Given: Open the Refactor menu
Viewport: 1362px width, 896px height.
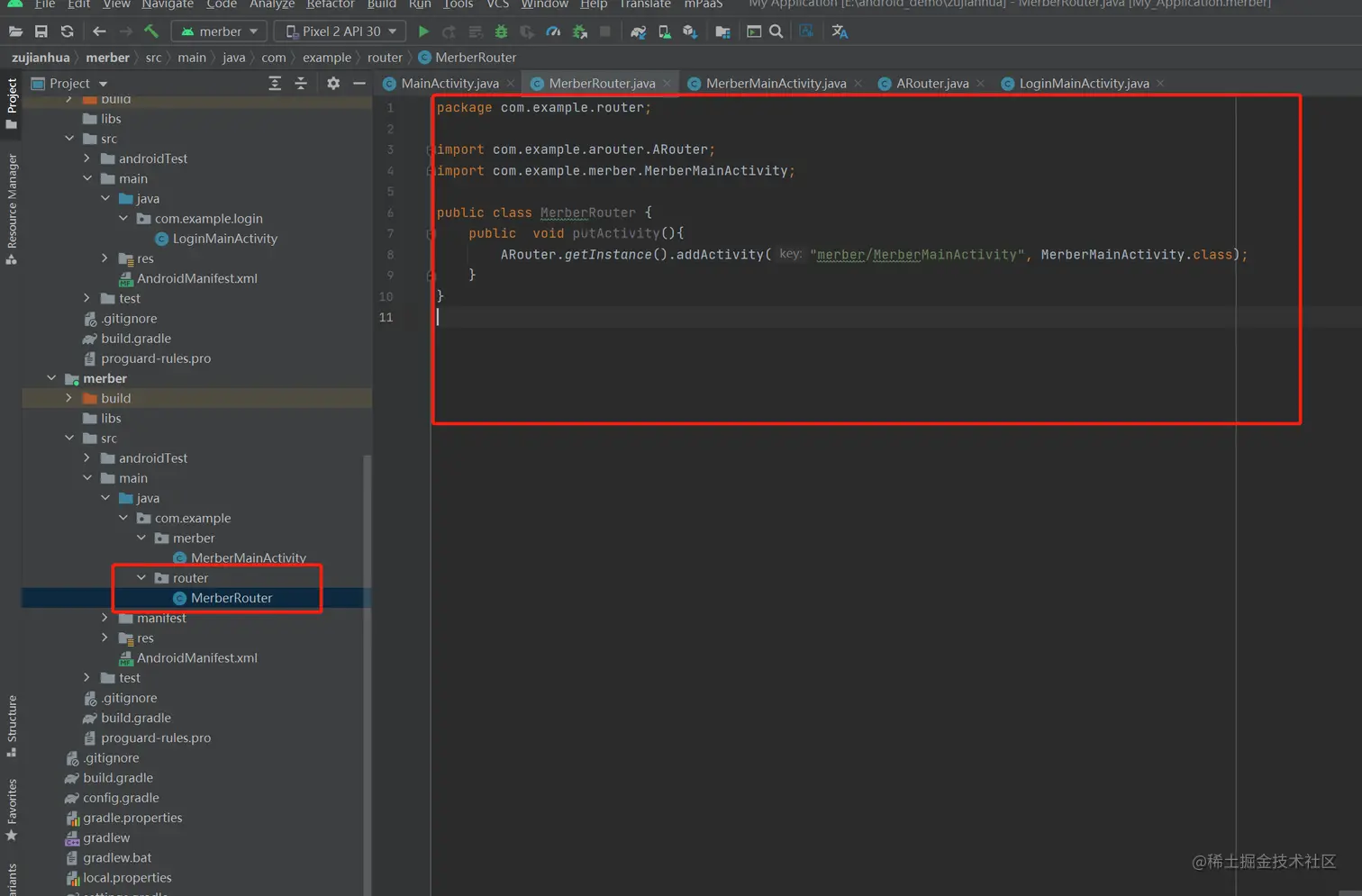Looking at the screenshot, I should [330, 5].
